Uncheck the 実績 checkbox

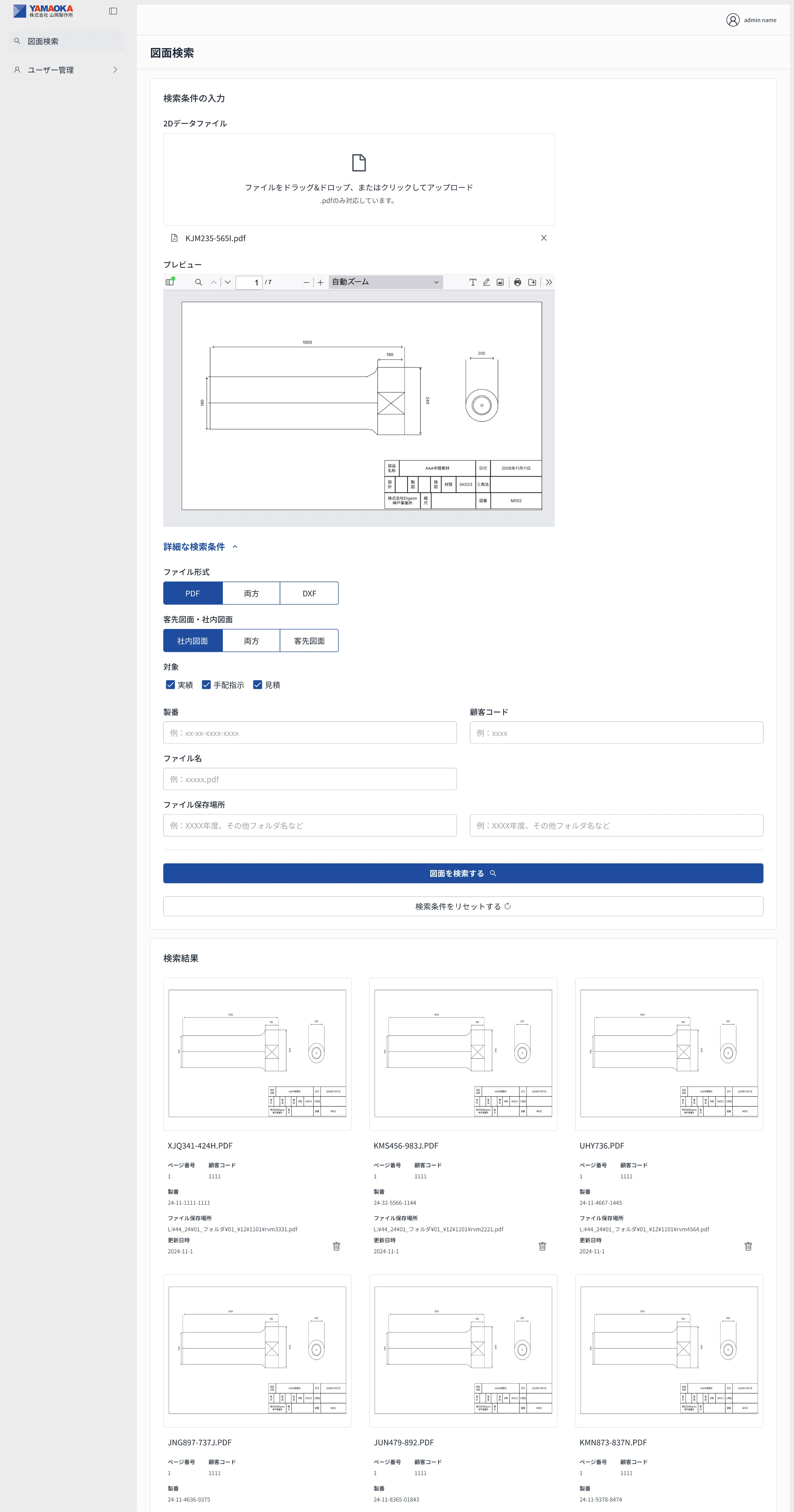pos(170,684)
